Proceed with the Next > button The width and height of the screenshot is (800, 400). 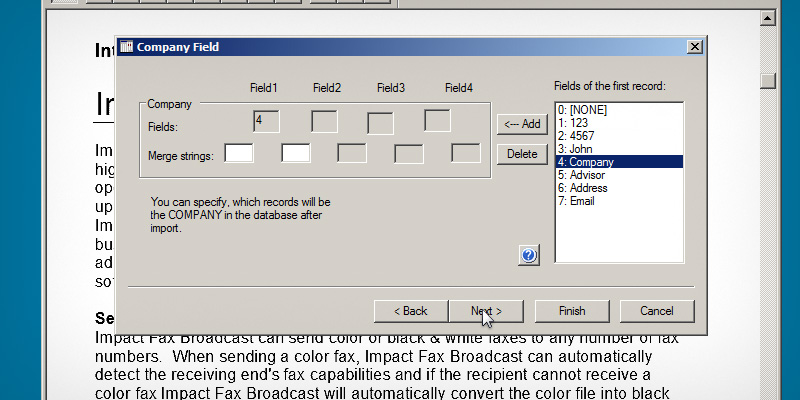coord(486,311)
